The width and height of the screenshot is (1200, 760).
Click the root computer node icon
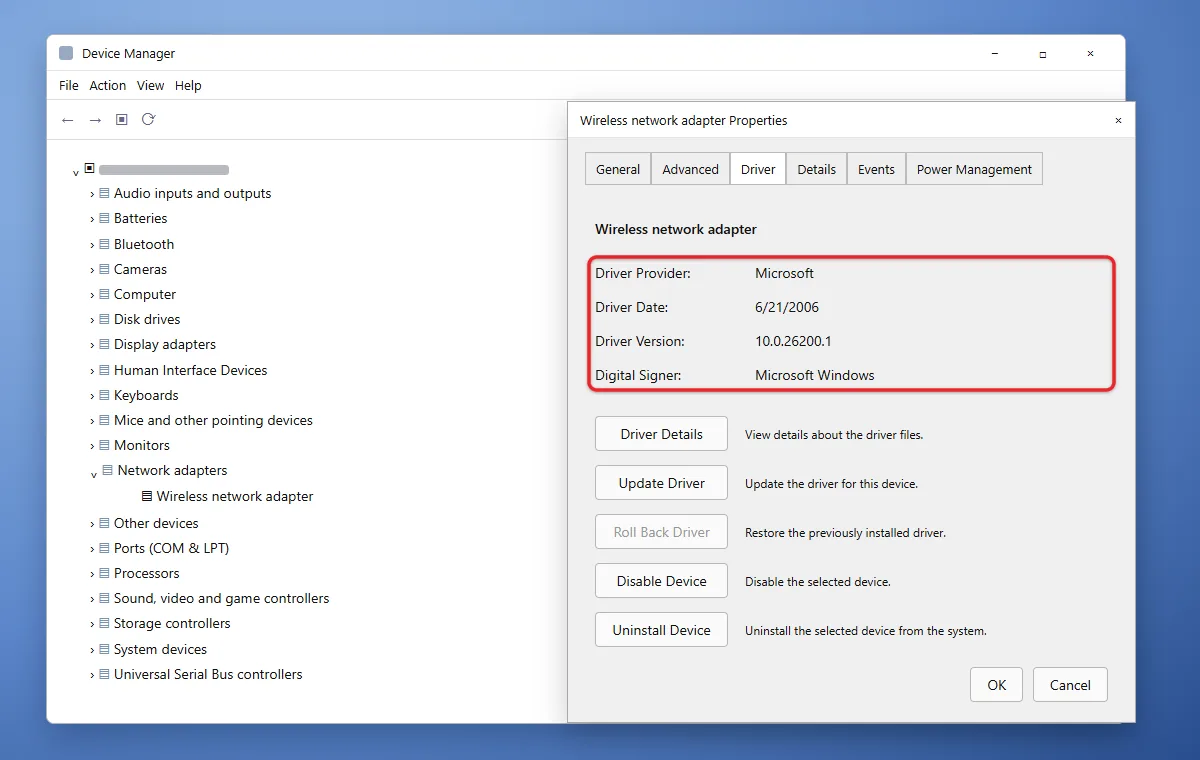pos(89,168)
